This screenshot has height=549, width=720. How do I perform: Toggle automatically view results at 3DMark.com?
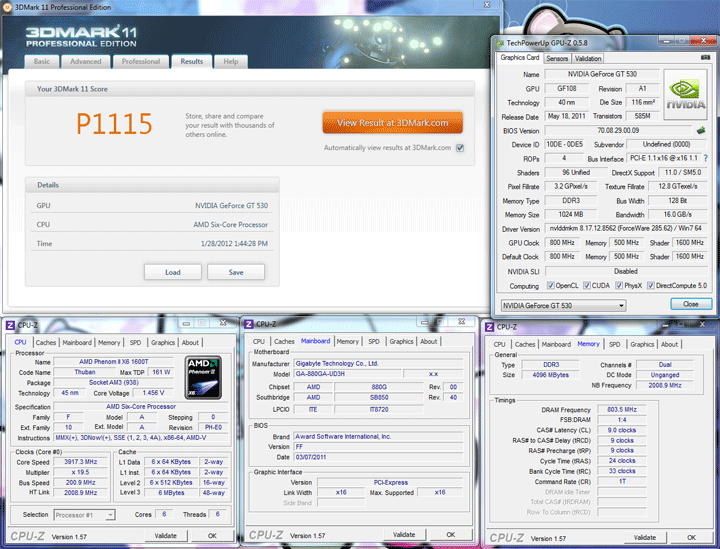pyautogui.click(x=460, y=148)
